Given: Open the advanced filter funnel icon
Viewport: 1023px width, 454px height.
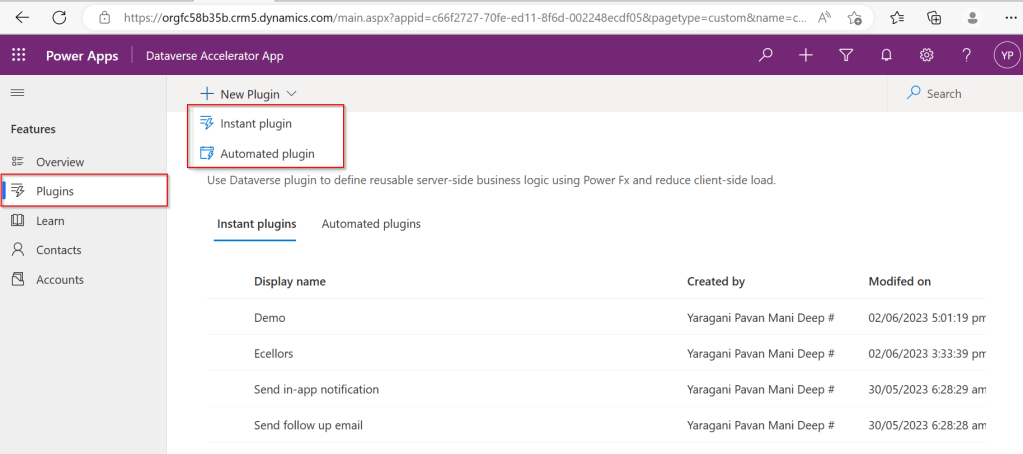Looking at the screenshot, I should (x=846, y=55).
